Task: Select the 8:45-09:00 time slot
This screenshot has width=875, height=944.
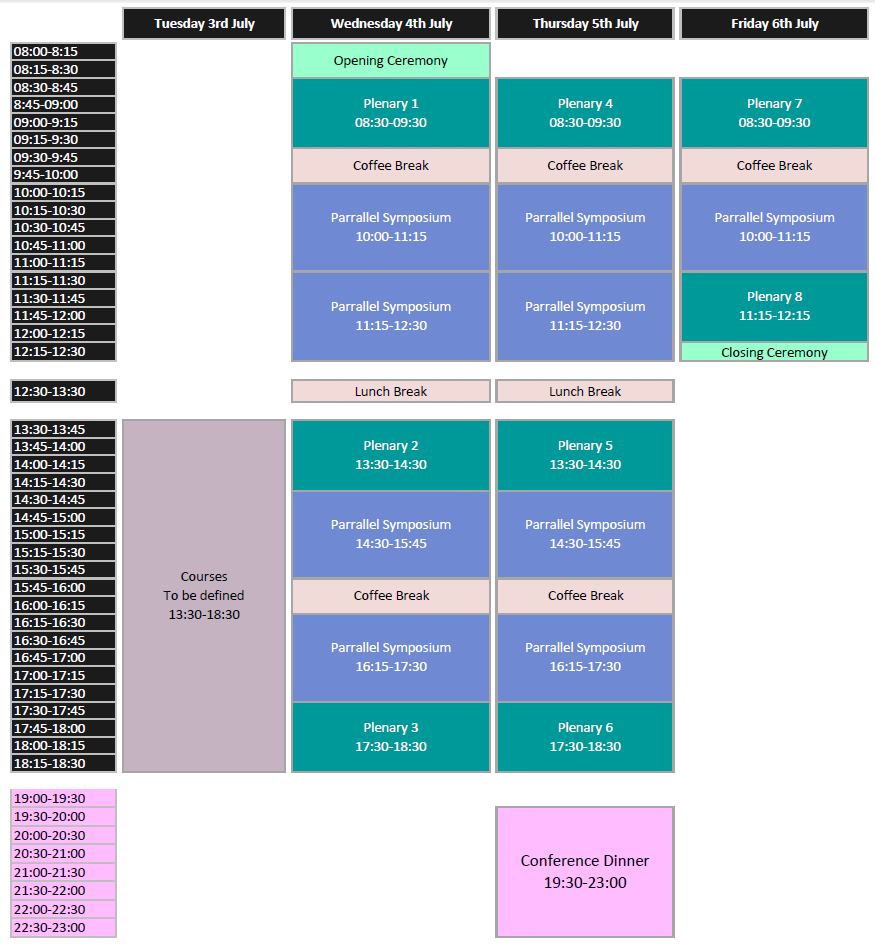Action: [x=63, y=105]
